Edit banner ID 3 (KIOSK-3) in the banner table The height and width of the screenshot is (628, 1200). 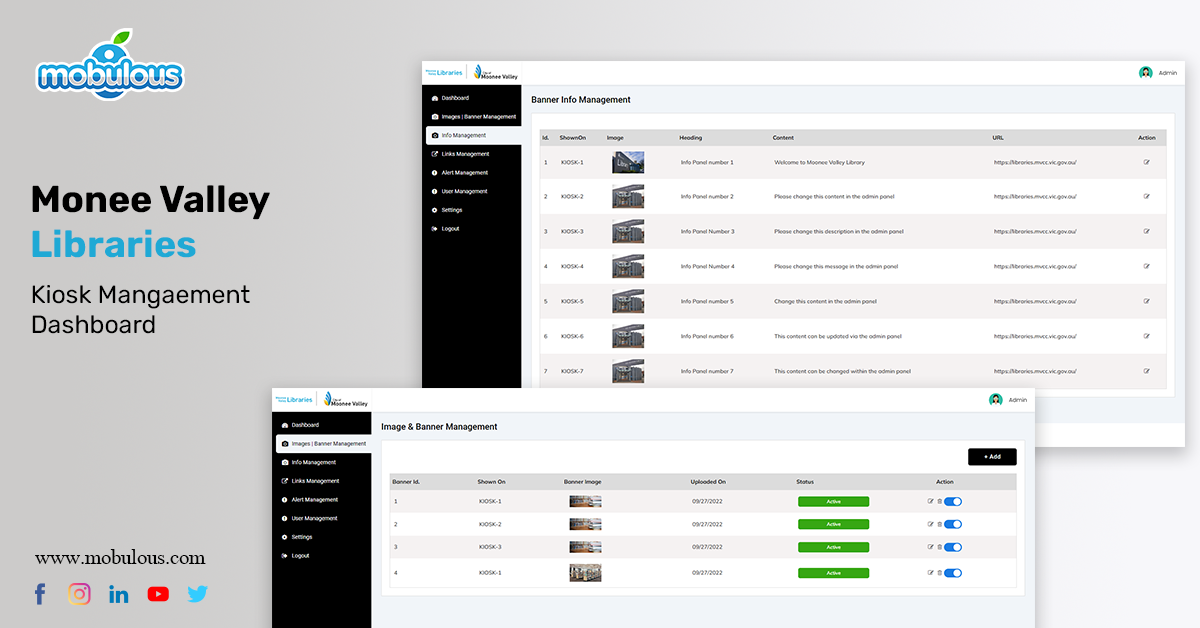(931, 547)
